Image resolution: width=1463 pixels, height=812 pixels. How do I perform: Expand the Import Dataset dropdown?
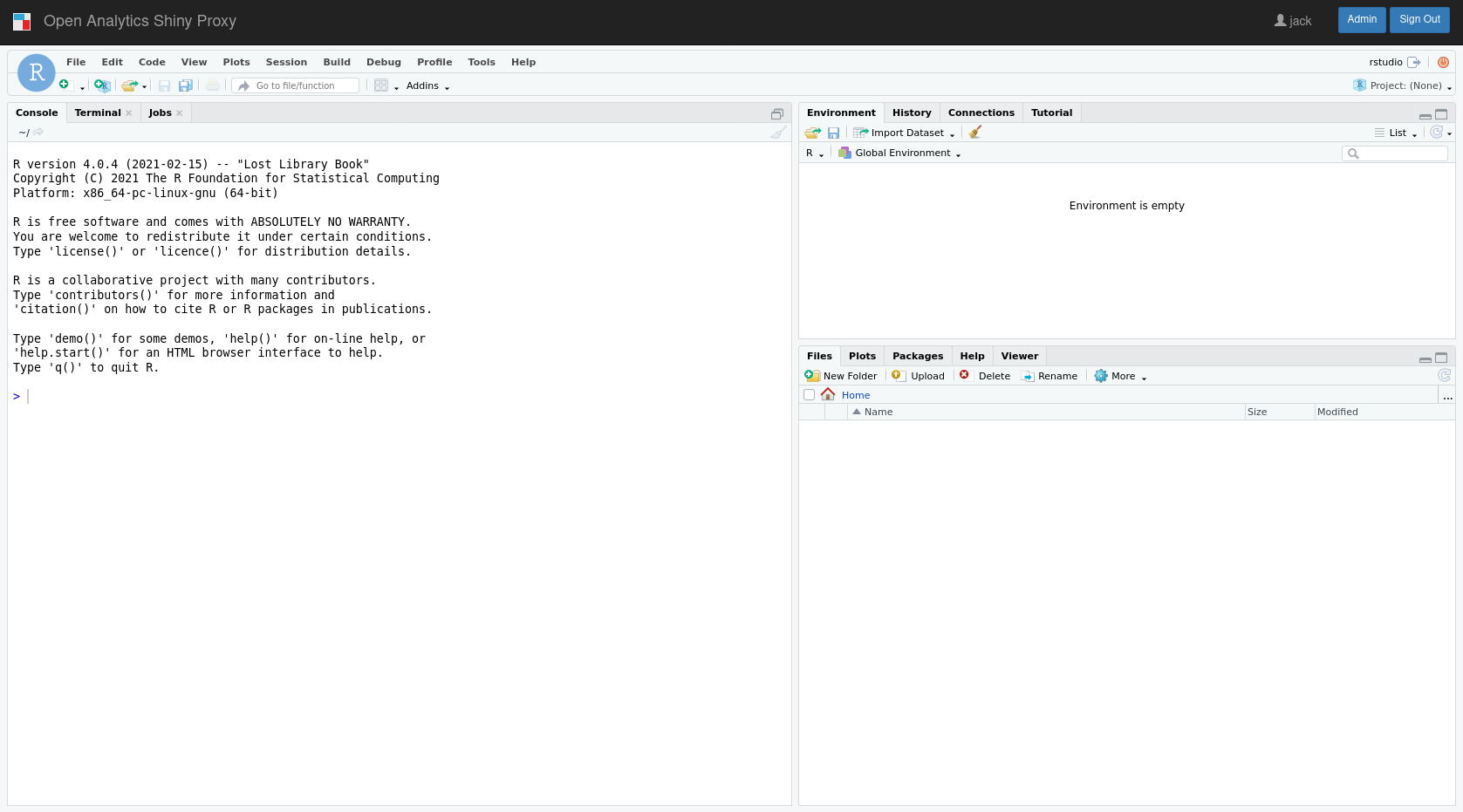coord(904,133)
